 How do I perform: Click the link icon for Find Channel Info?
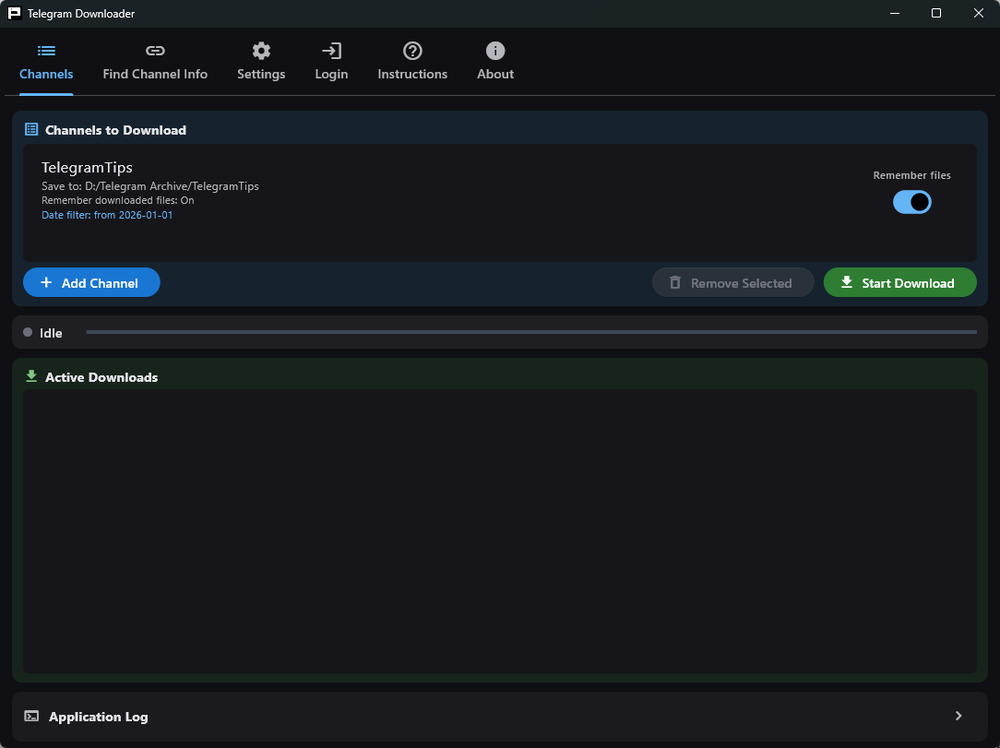pyautogui.click(x=155, y=50)
